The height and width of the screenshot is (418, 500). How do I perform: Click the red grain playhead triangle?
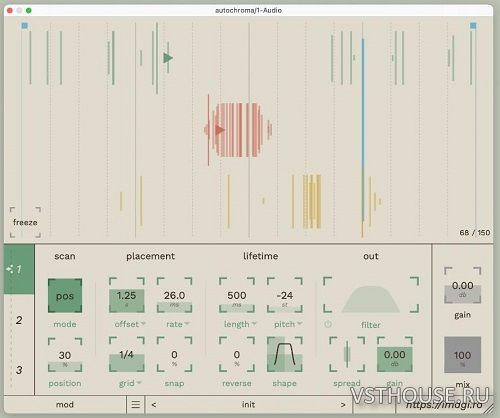219,130
